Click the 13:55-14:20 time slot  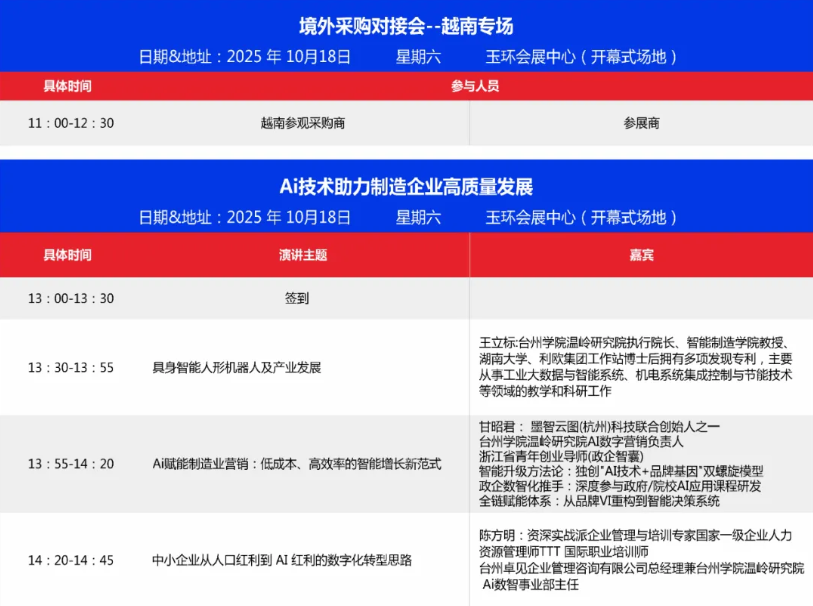tap(71, 464)
